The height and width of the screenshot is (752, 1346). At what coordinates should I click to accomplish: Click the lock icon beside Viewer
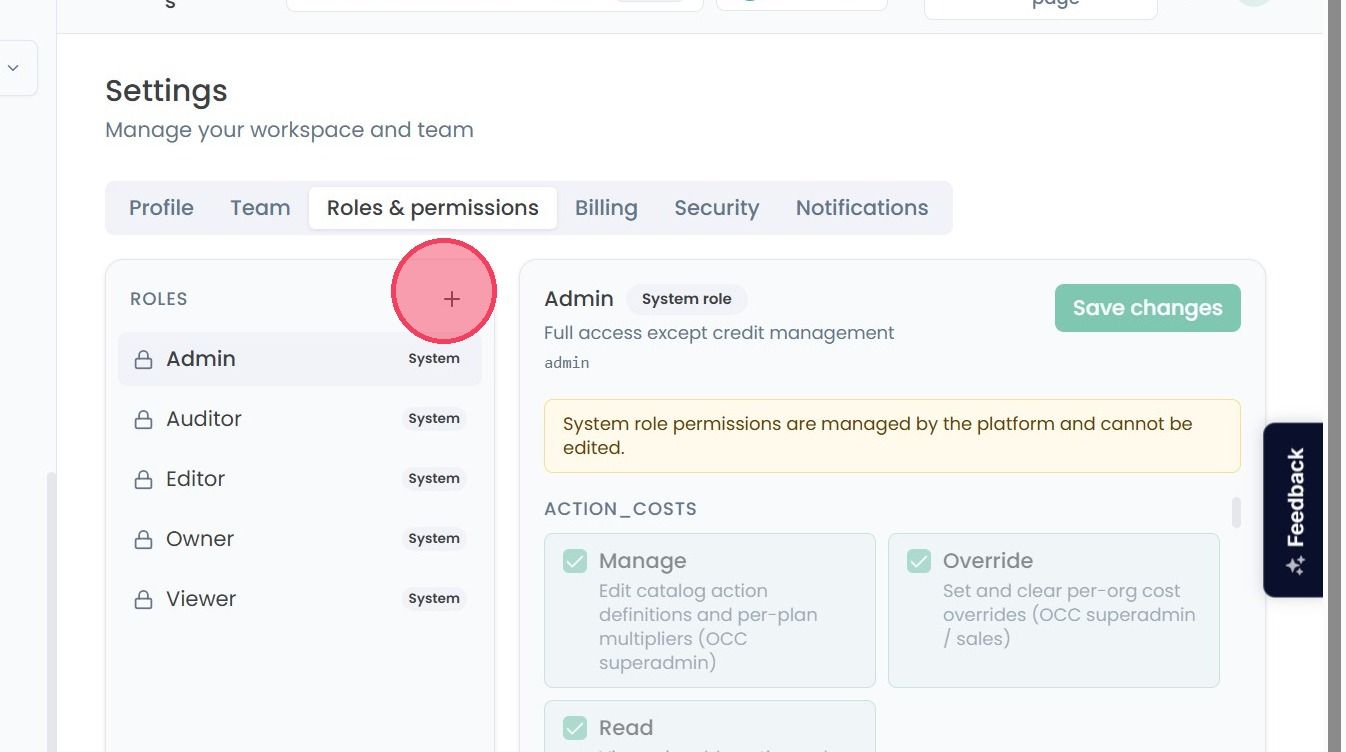click(144, 599)
